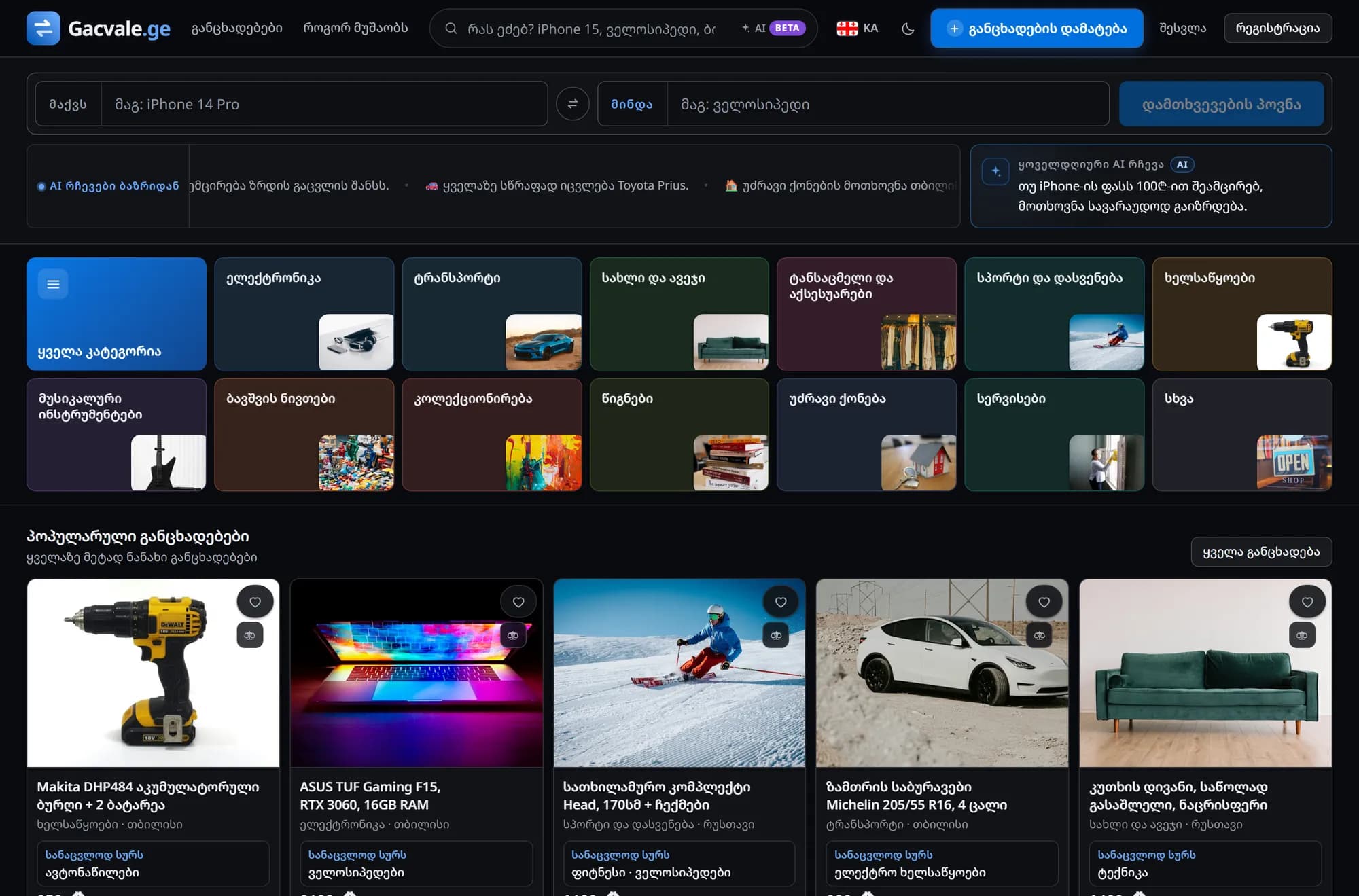1359x896 pixels.
Task: Compare the ski set listing icon
Action: click(776, 635)
